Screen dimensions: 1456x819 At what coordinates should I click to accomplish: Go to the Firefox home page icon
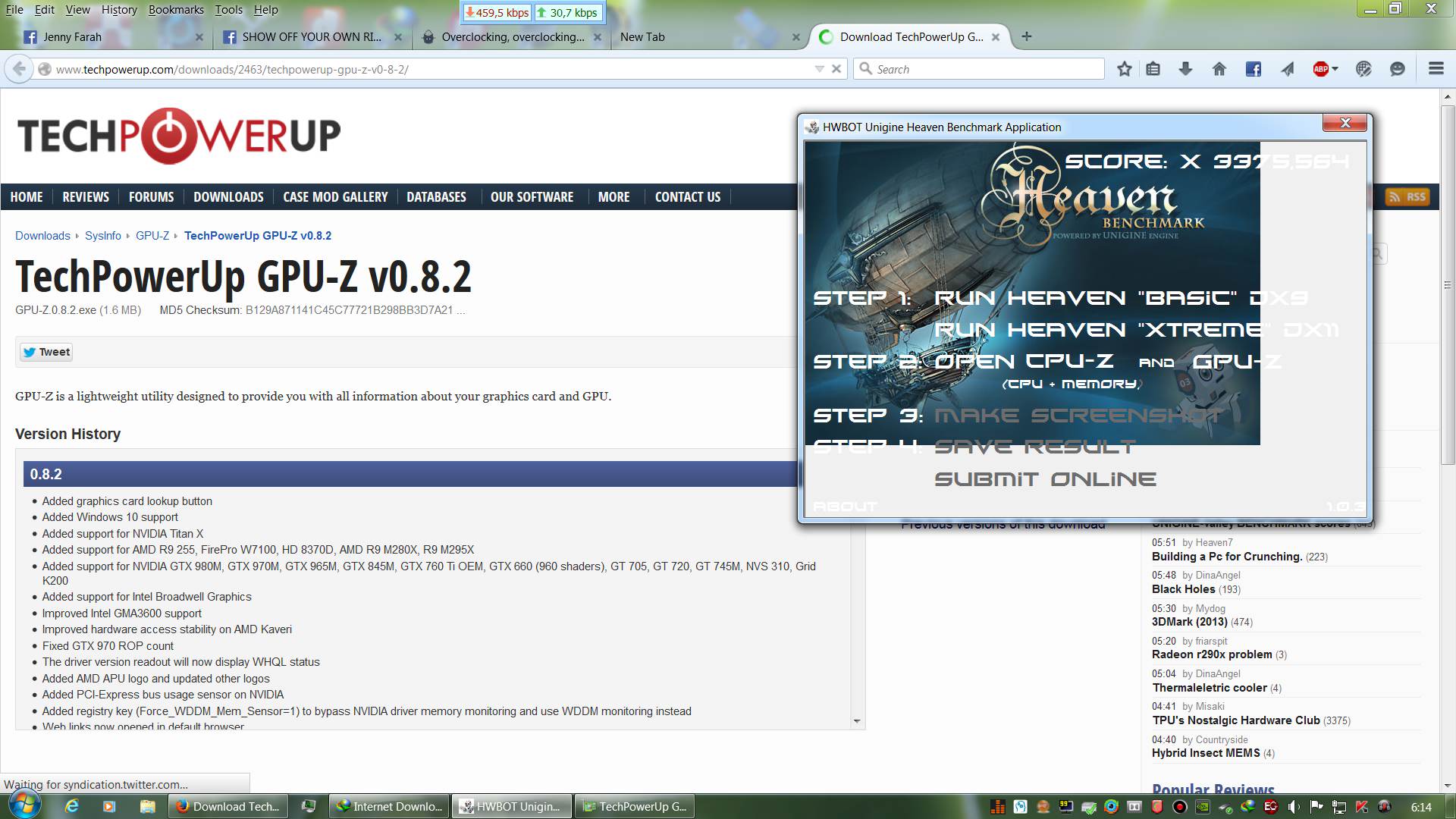[x=1219, y=69]
